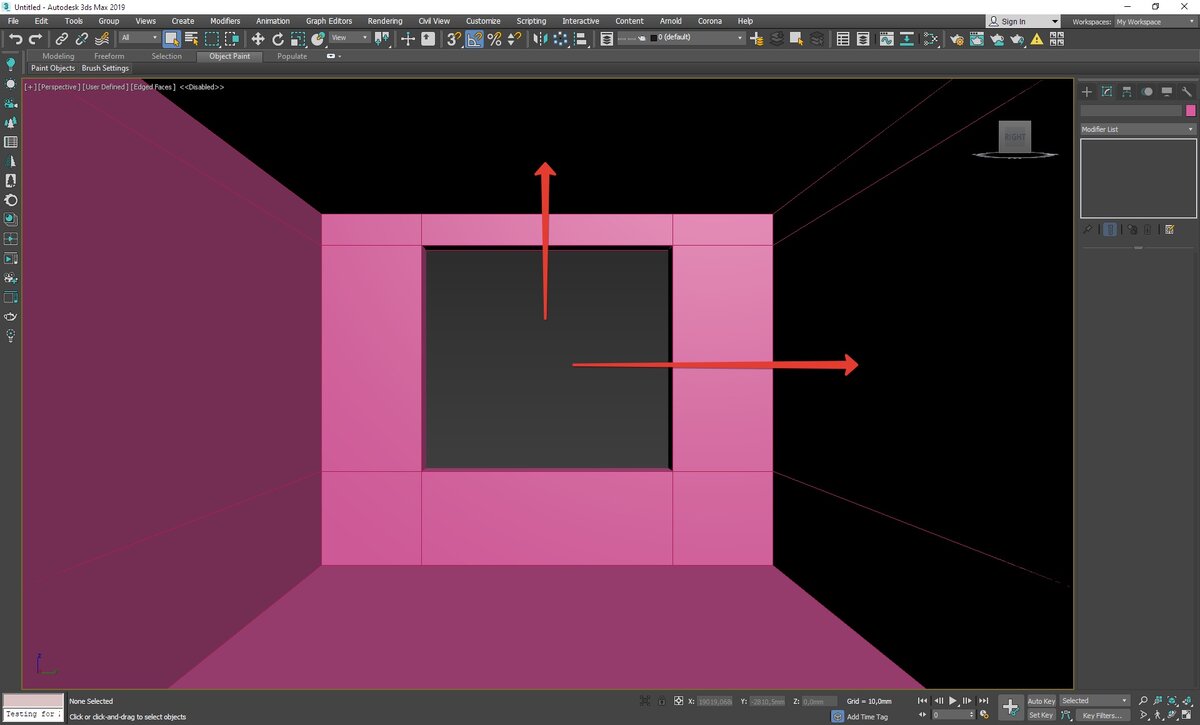Switch to the Freeform ribbon tab
Image resolution: width=1200 pixels, height=725 pixels.
click(109, 56)
